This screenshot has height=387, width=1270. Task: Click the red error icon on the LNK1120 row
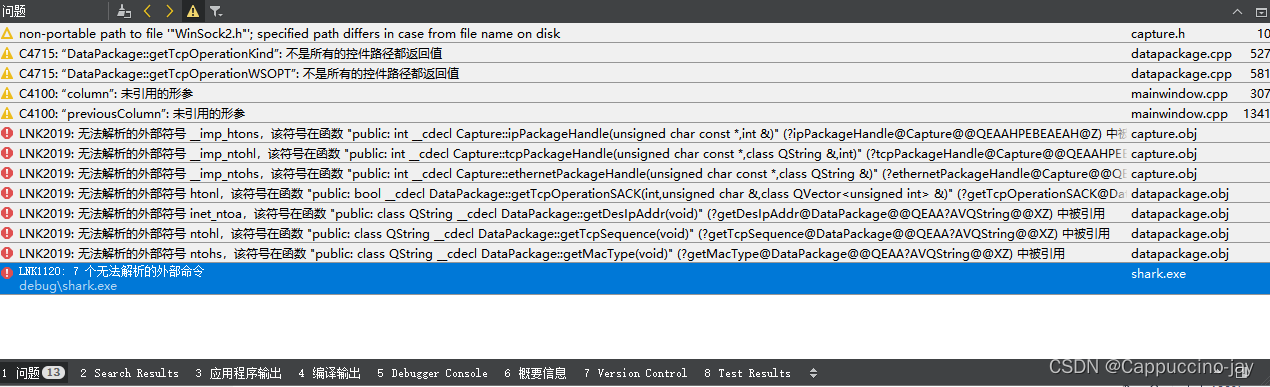[x=8, y=272]
